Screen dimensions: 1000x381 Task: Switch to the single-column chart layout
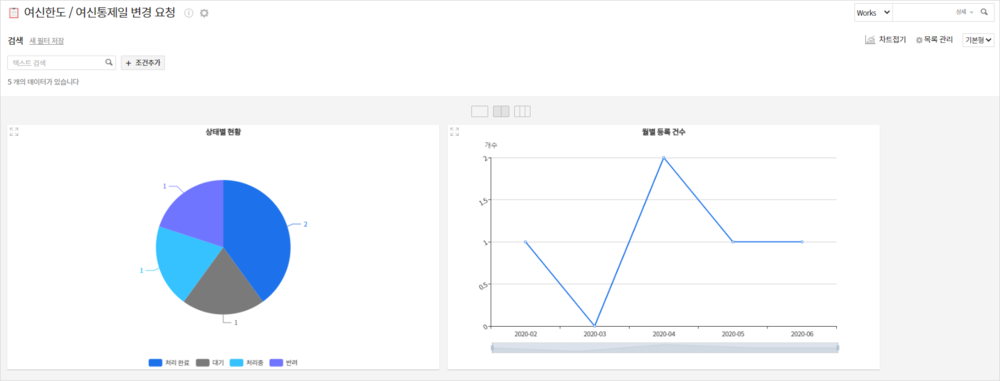tap(480, 112)
